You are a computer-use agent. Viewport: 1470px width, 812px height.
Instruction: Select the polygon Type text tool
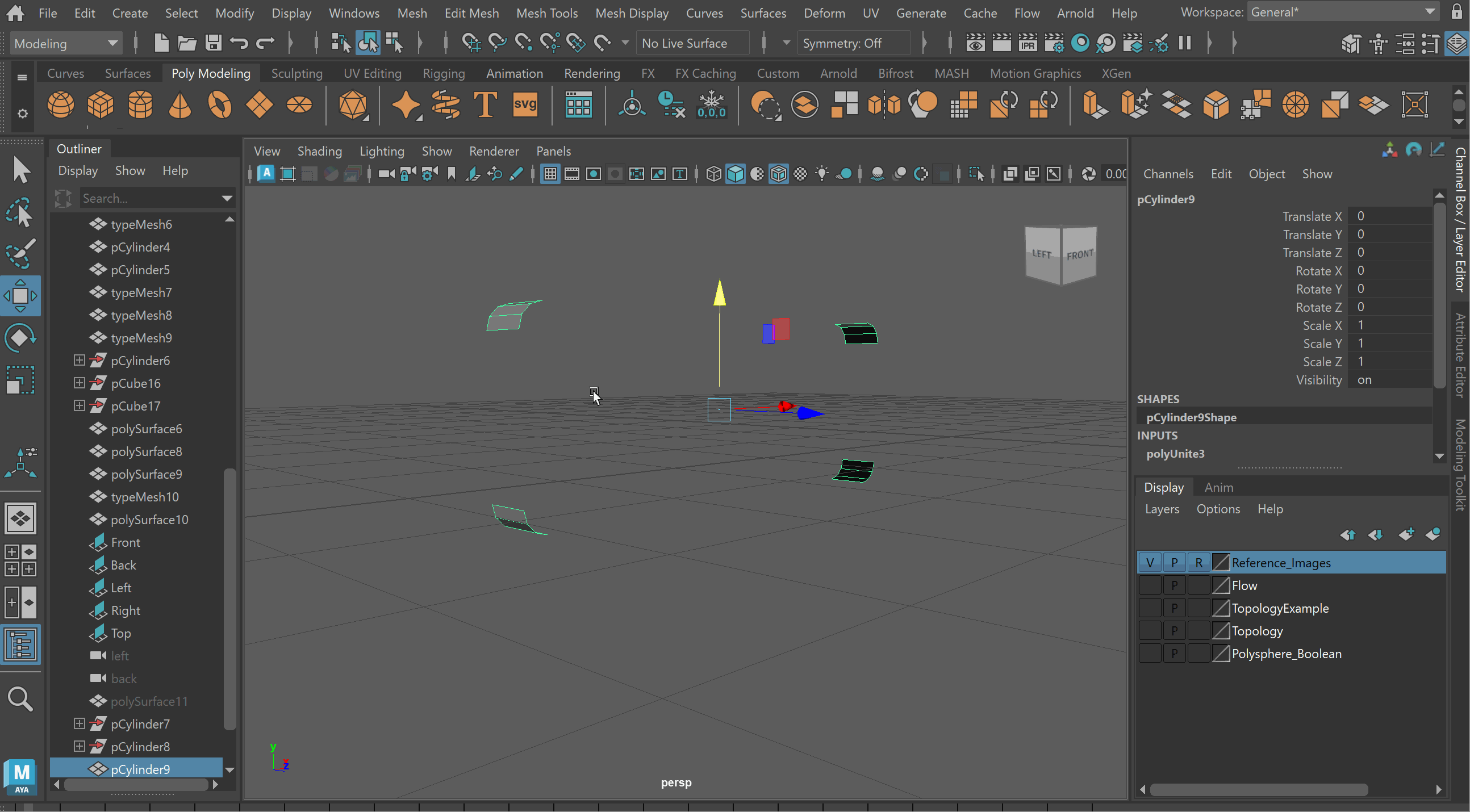pos(485,105)
